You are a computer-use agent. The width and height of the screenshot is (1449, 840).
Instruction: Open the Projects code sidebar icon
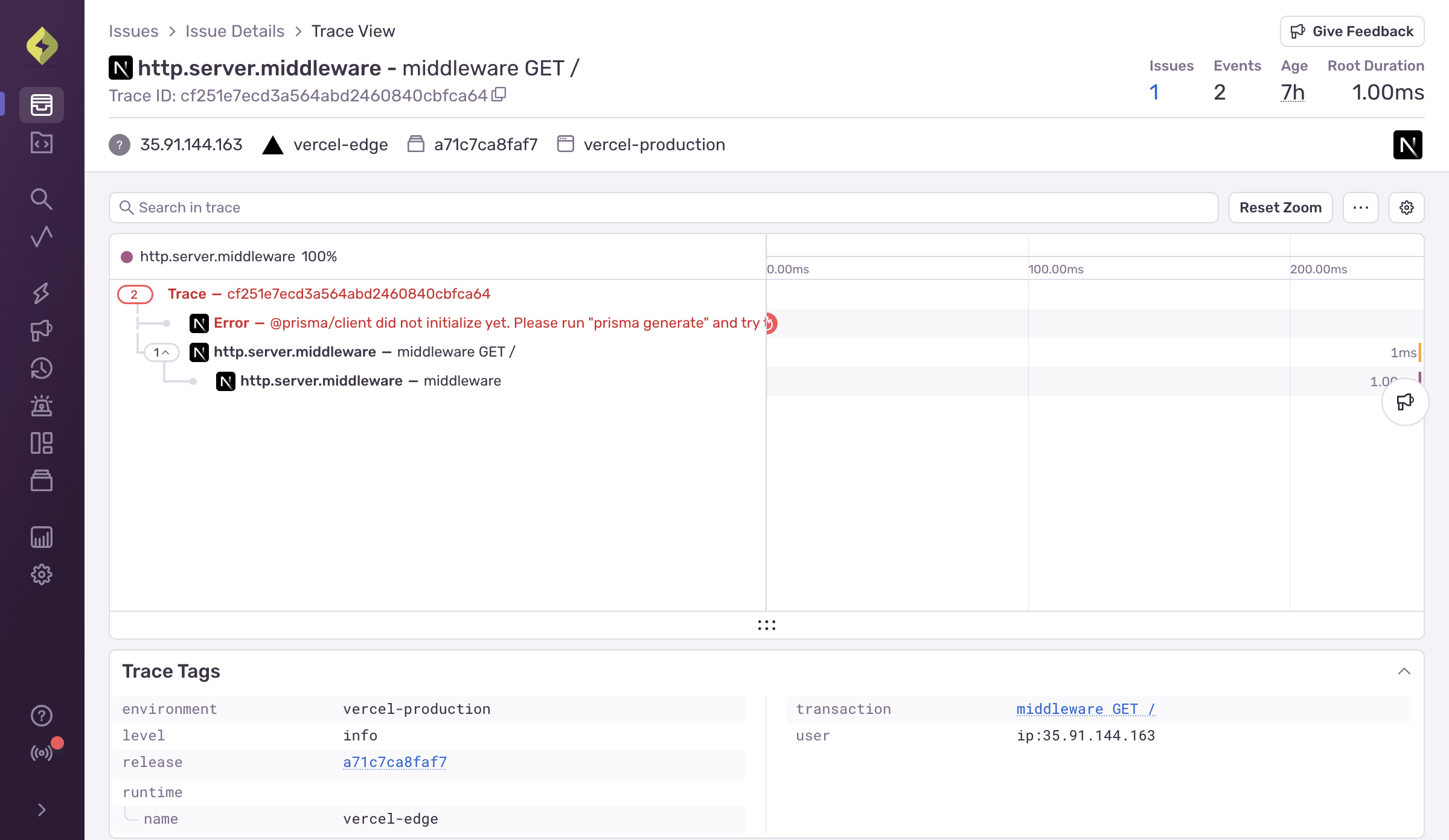[x=42, y=143]
